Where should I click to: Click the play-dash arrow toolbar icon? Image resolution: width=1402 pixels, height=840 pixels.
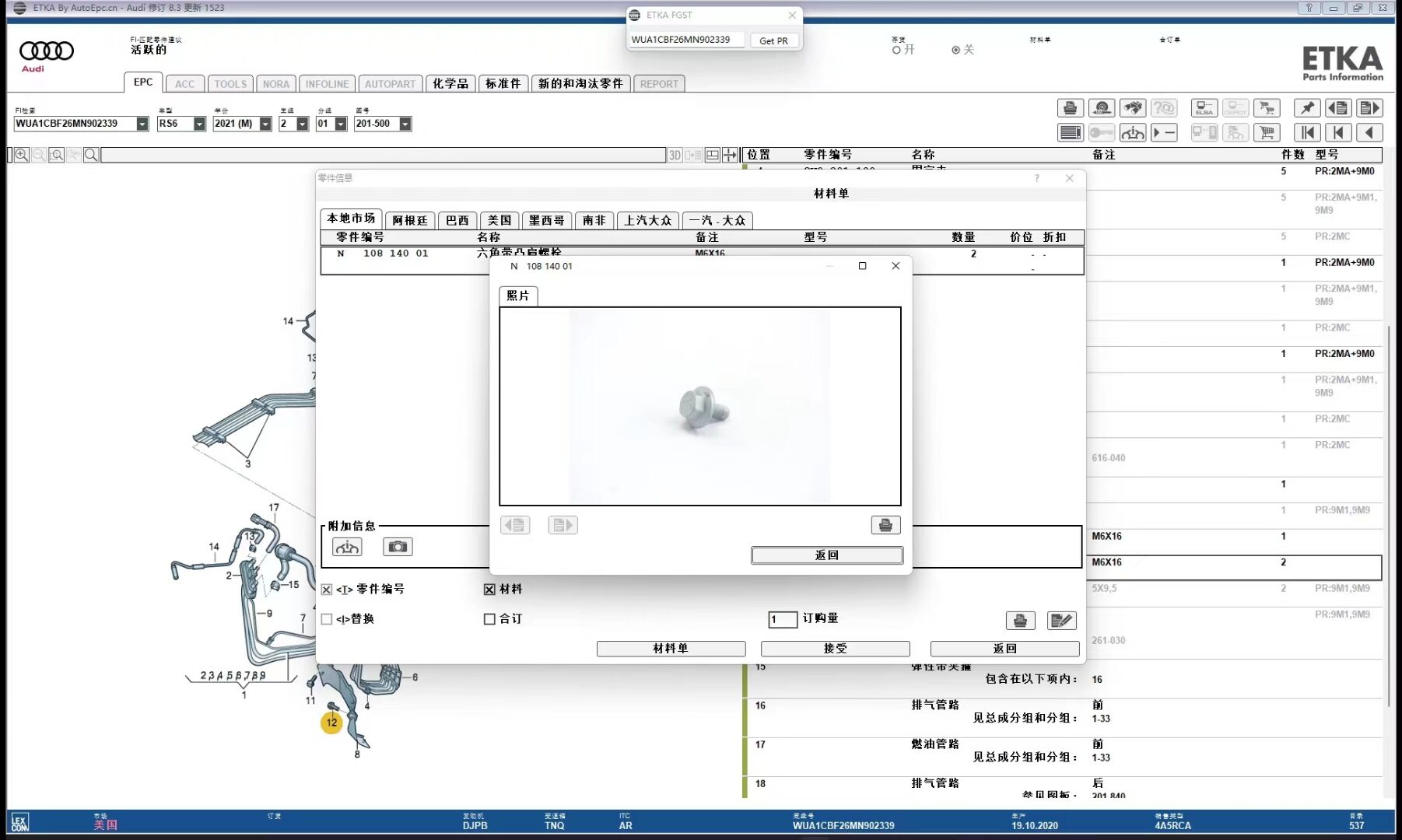tap(1164, 133)
